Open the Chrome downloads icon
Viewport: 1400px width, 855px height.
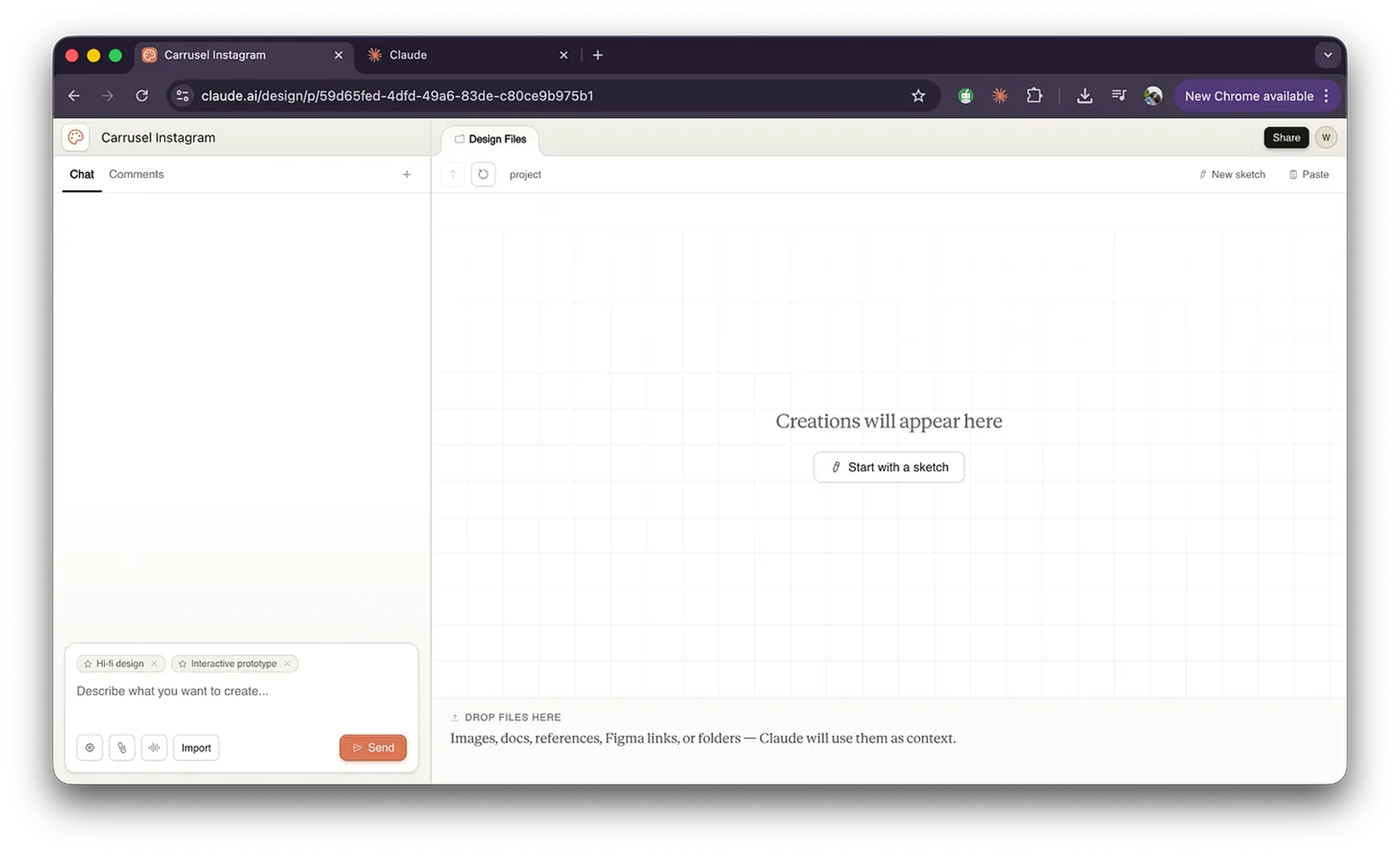point(1084,96)
